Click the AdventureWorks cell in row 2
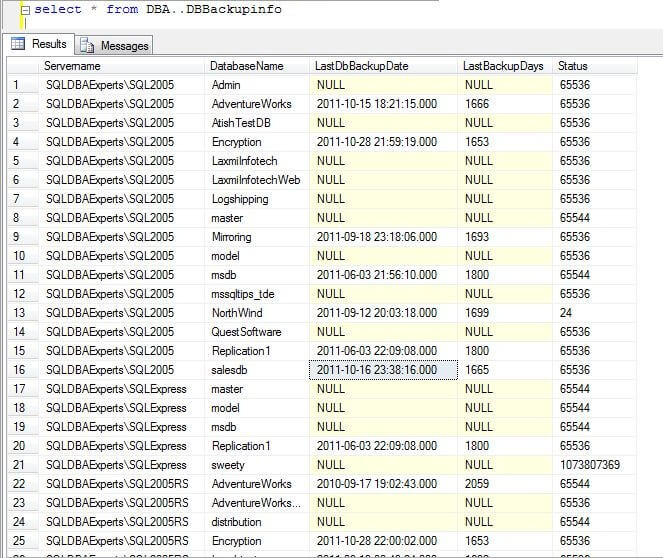The width and height of the screenshot is (663, 558). coord(257,104)
